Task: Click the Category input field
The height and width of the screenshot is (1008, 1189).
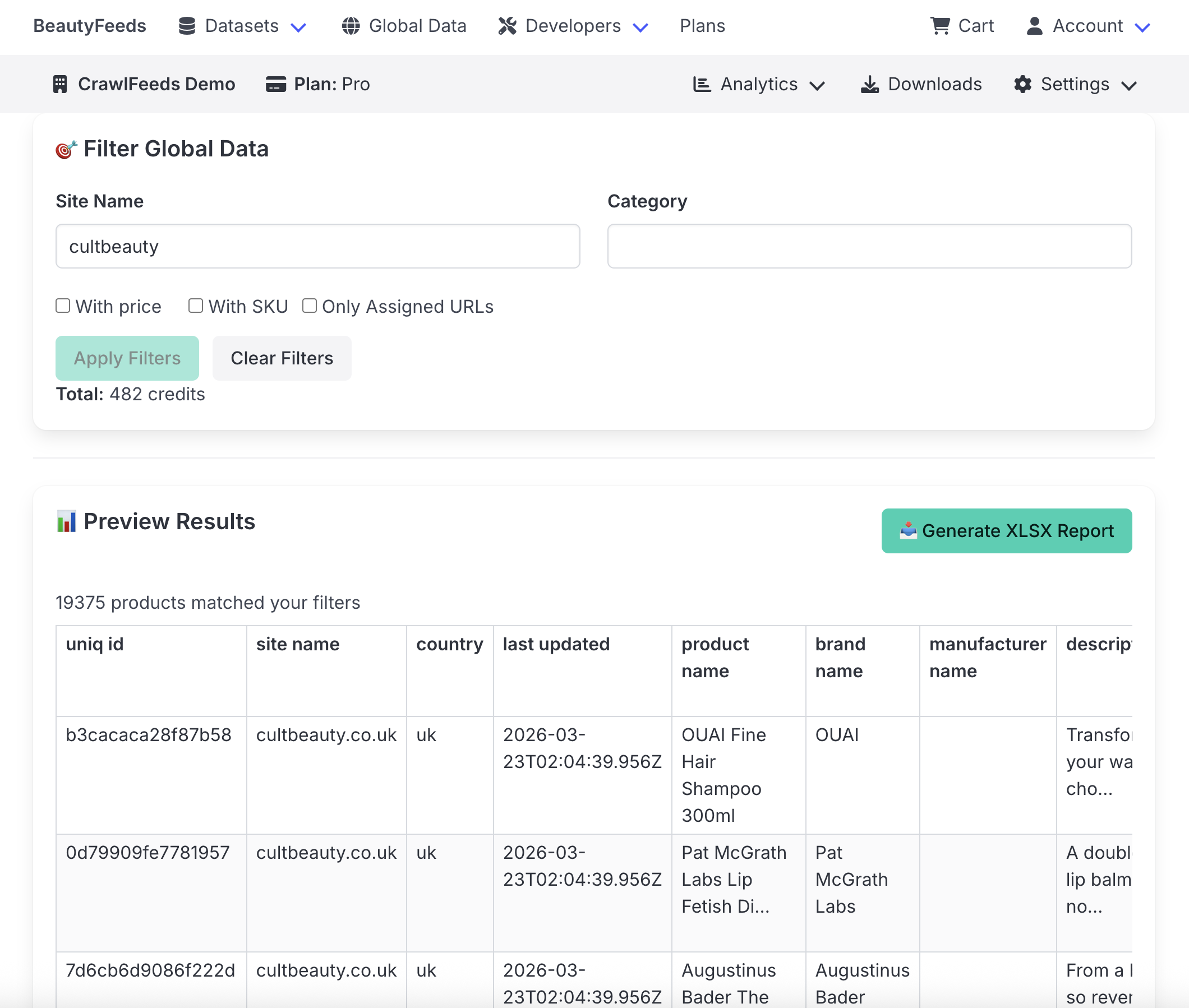Action: [x=869, y=246]
